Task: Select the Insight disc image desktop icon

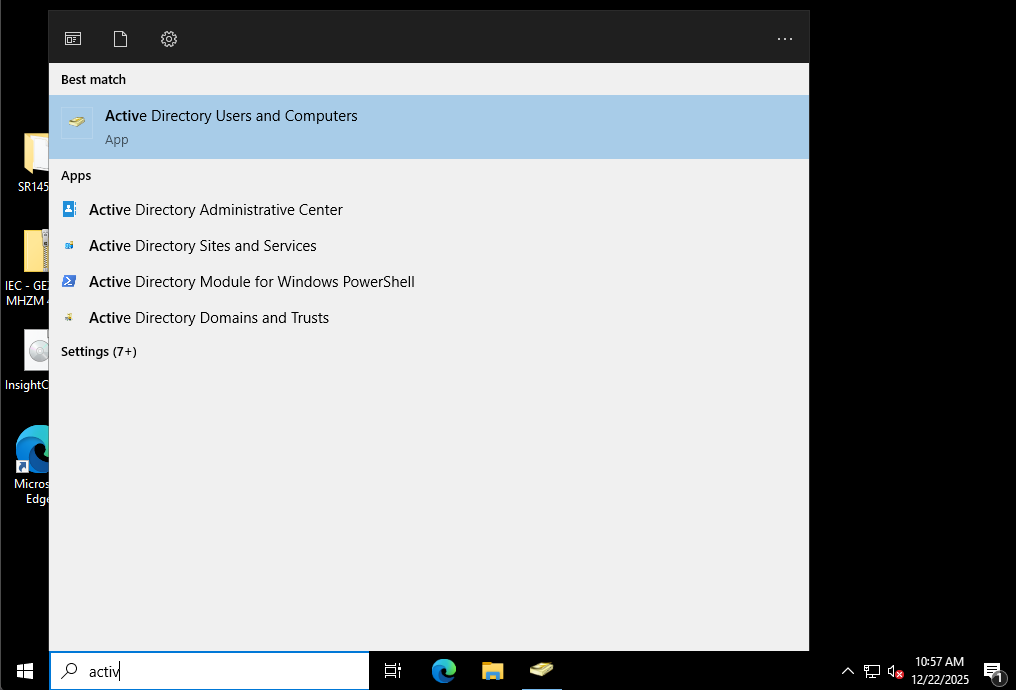Action: [x=27, y=360]
